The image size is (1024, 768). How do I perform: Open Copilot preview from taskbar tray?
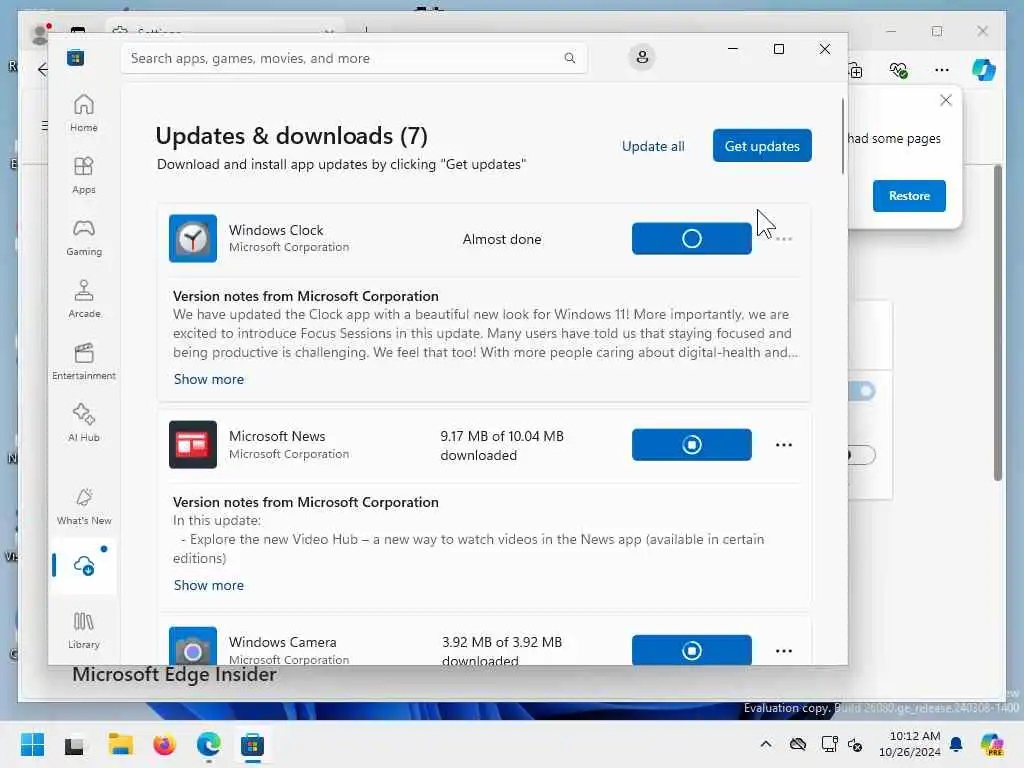(992, 744)
